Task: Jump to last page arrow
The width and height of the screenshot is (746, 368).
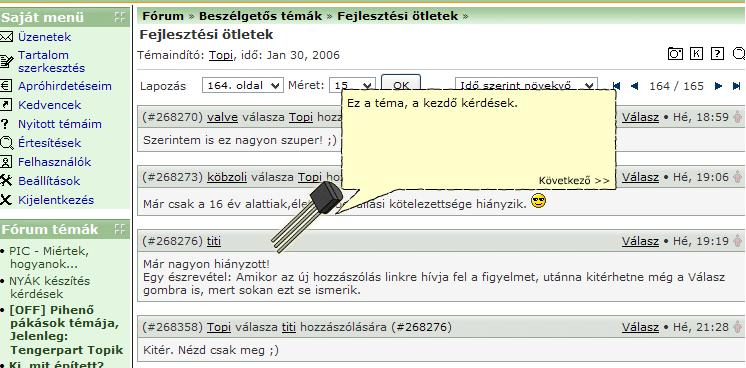Action: [736, 86]
